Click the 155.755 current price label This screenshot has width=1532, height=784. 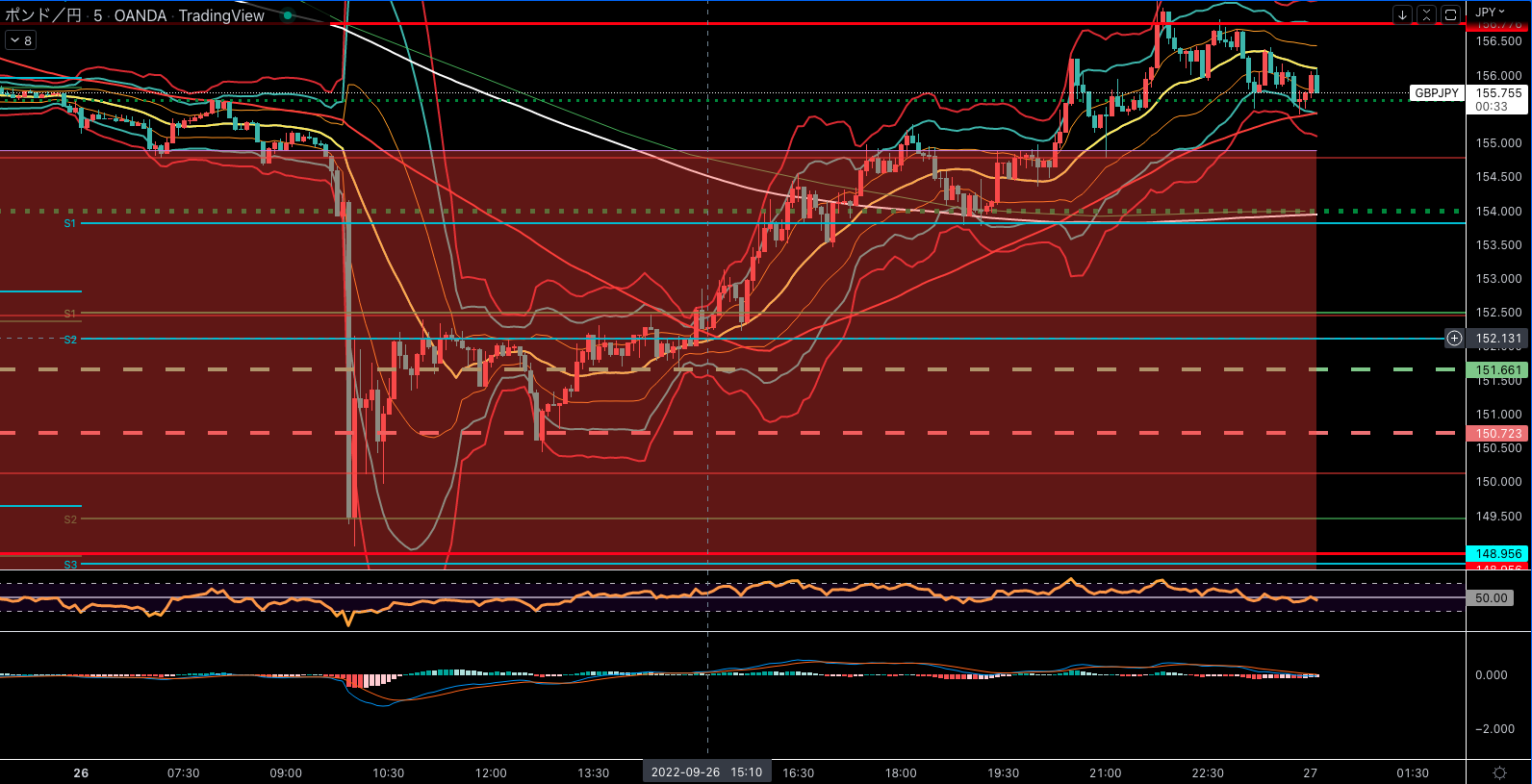(1498, 93)
